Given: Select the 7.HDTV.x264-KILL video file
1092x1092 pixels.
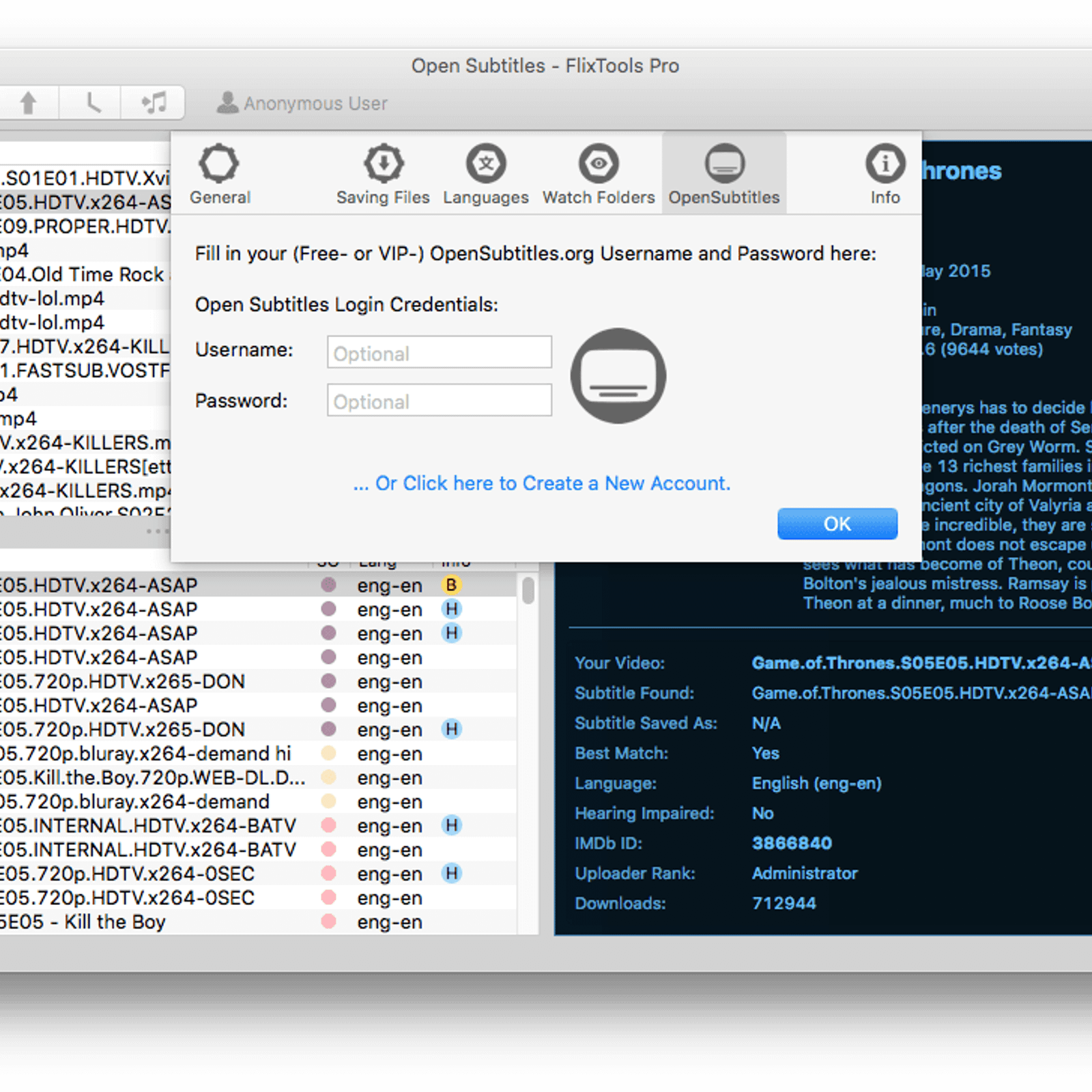Looking at the screenshot, I should tap(85, 347).
